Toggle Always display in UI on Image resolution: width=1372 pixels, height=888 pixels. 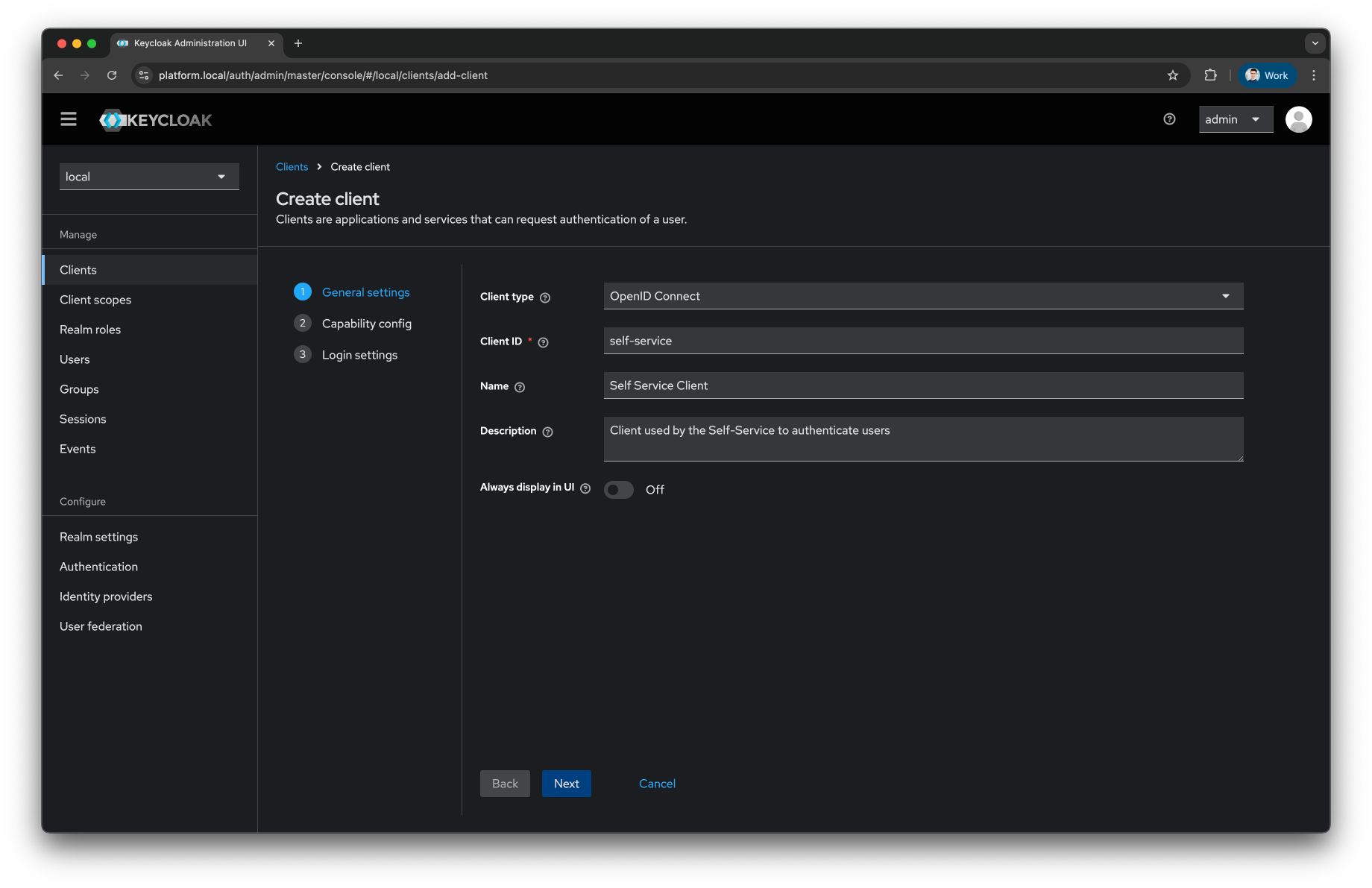[618, 489]
